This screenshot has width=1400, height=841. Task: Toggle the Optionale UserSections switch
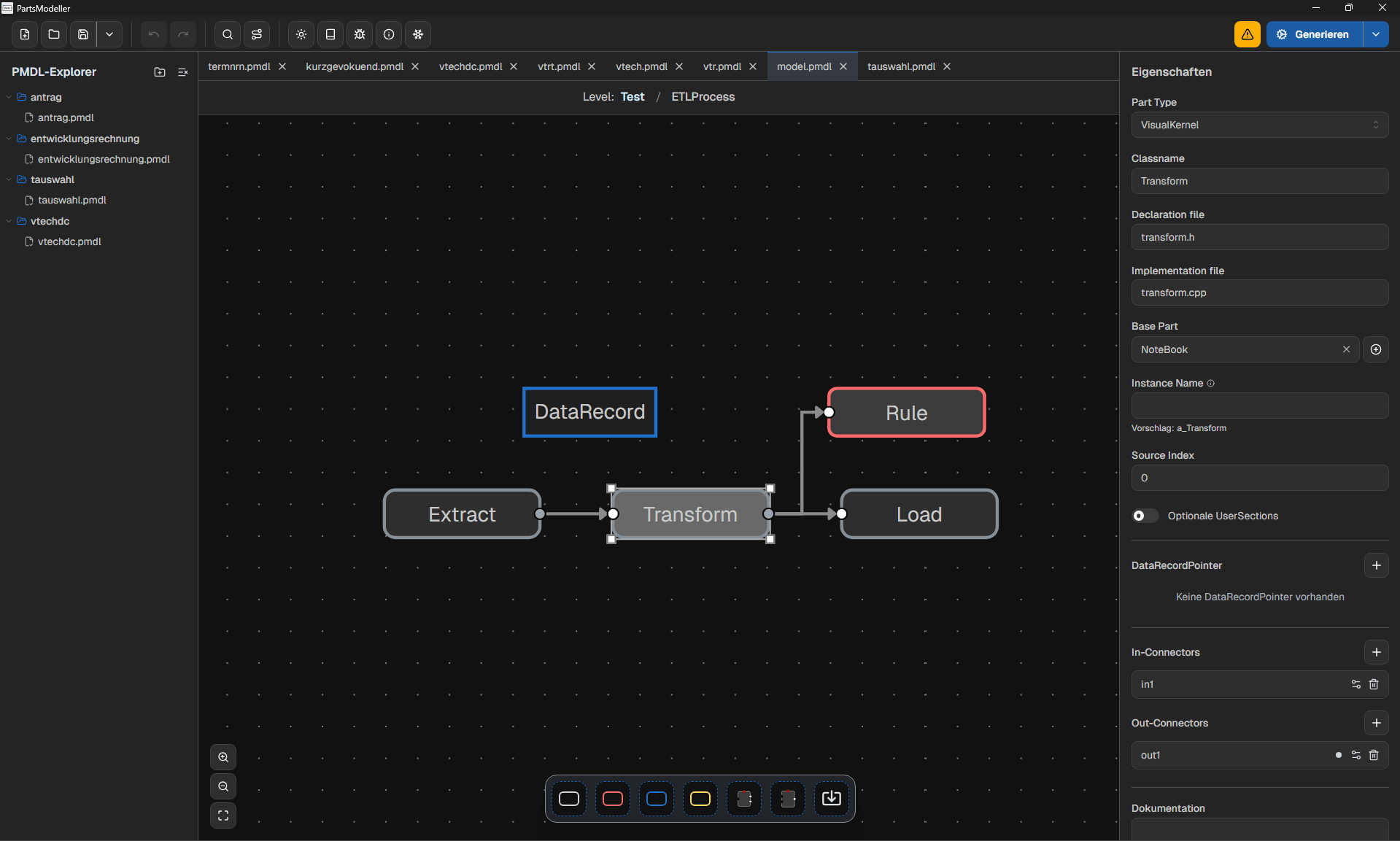click(x=1144, y=516)
